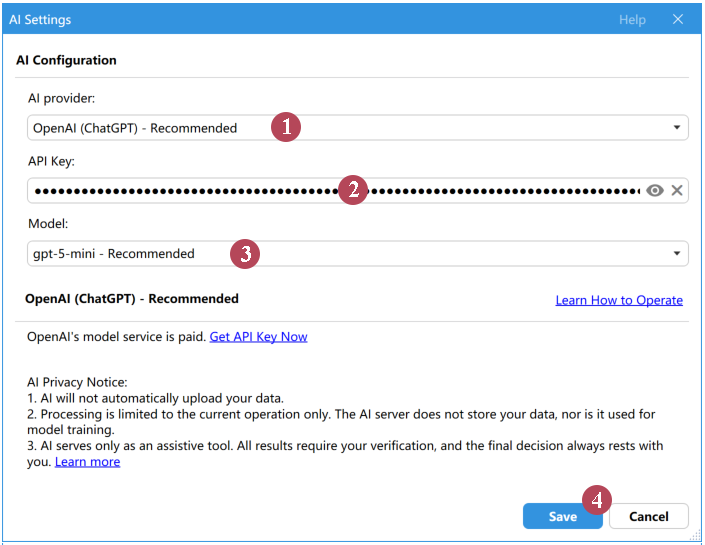Screen dimensions: 705x545
Task: Click the "API Key:" label
Action: (x=51, y=161)
